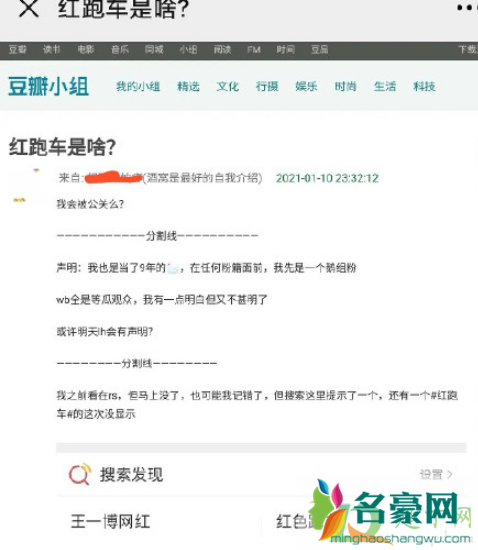The height and width of the screenshot is (550, 478).
Task: Go to 电影 in the top bar
Action: coord(86,49)
